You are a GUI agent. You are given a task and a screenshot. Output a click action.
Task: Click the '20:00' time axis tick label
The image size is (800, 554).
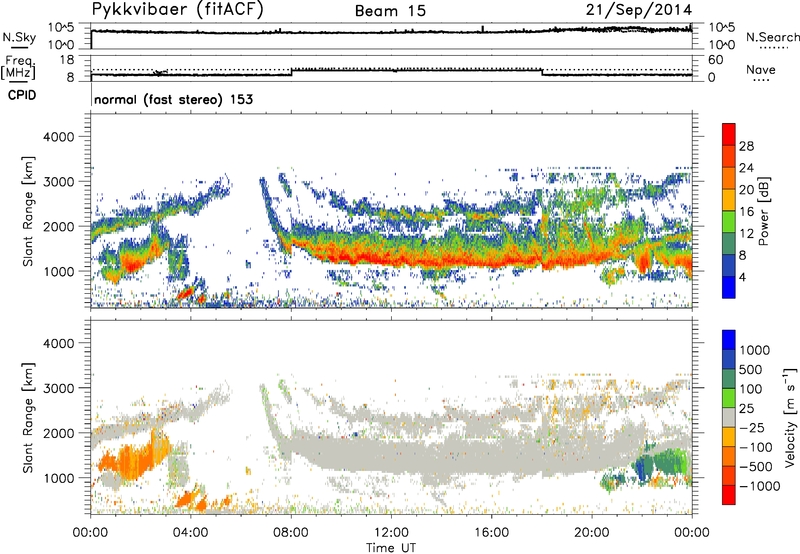coord(592,533)
